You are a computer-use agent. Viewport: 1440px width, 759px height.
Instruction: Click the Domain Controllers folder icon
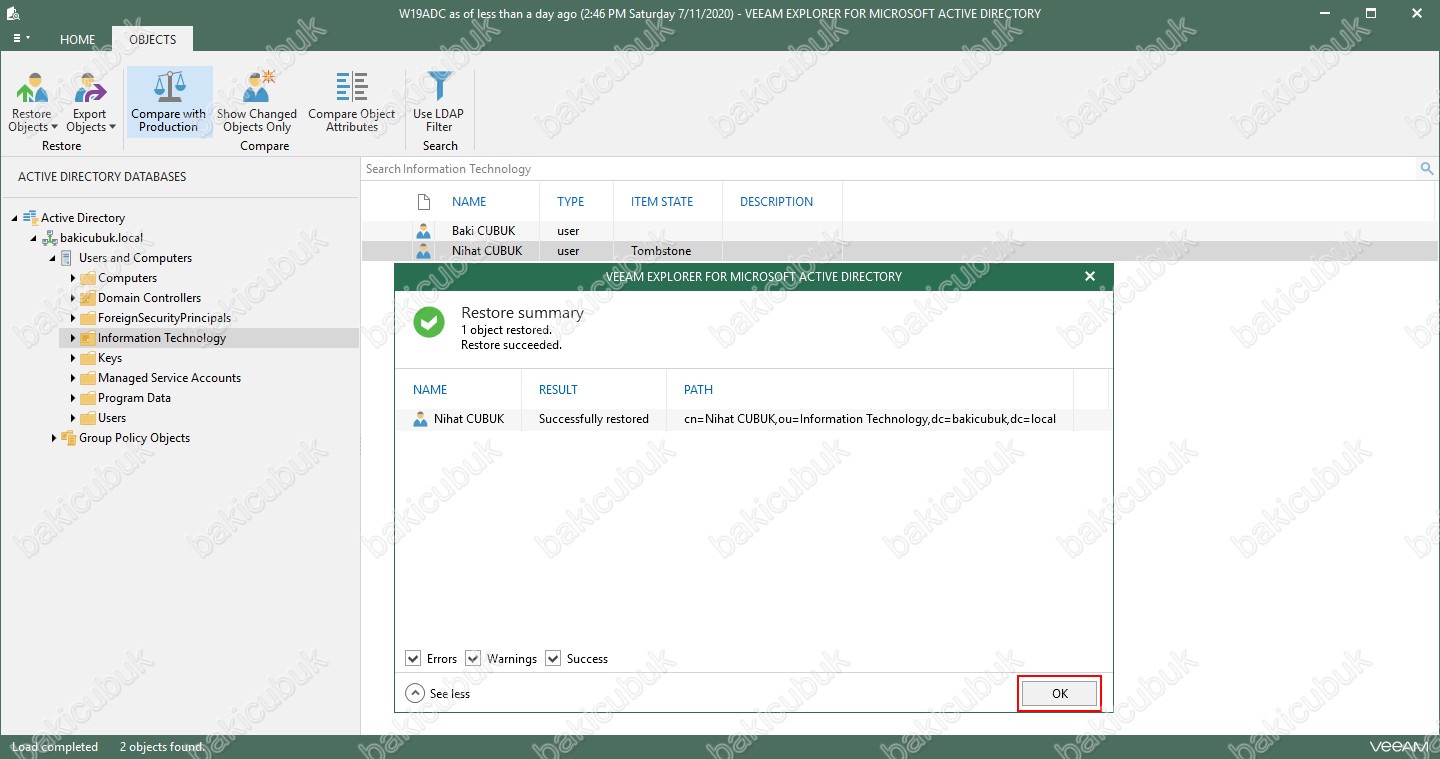tap(87, 297)
